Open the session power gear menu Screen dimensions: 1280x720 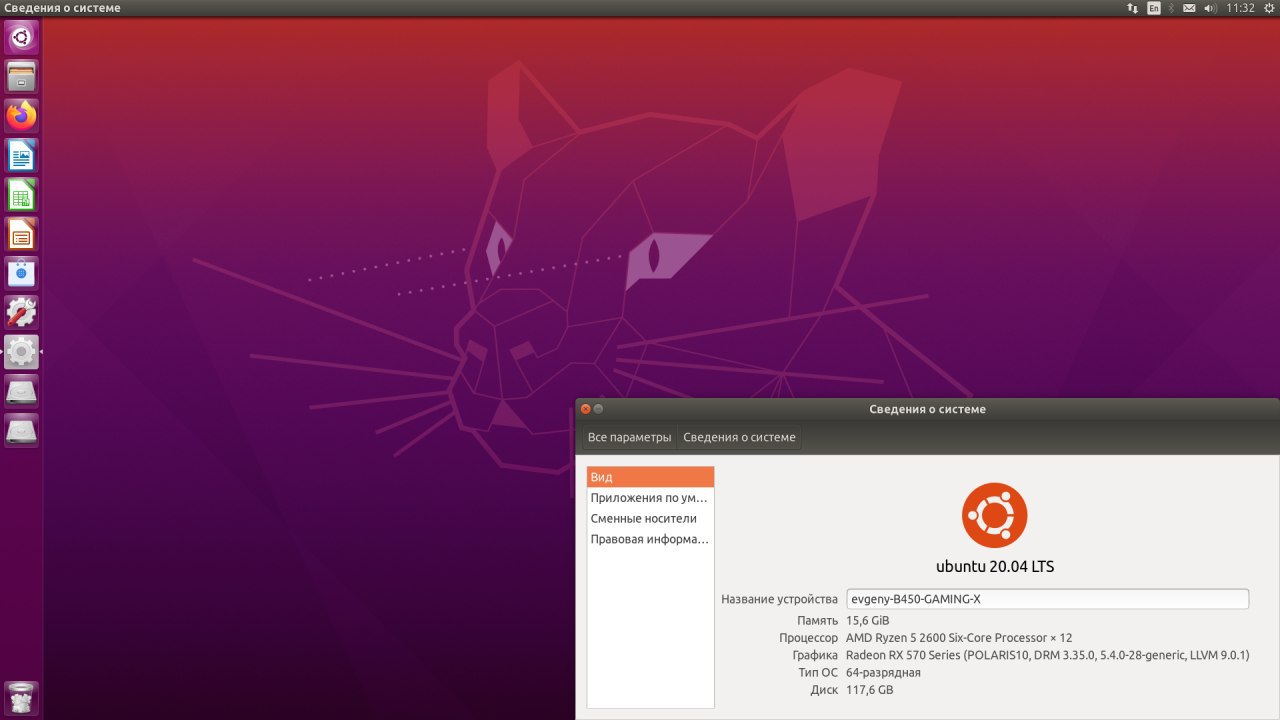pos(1269,8)
